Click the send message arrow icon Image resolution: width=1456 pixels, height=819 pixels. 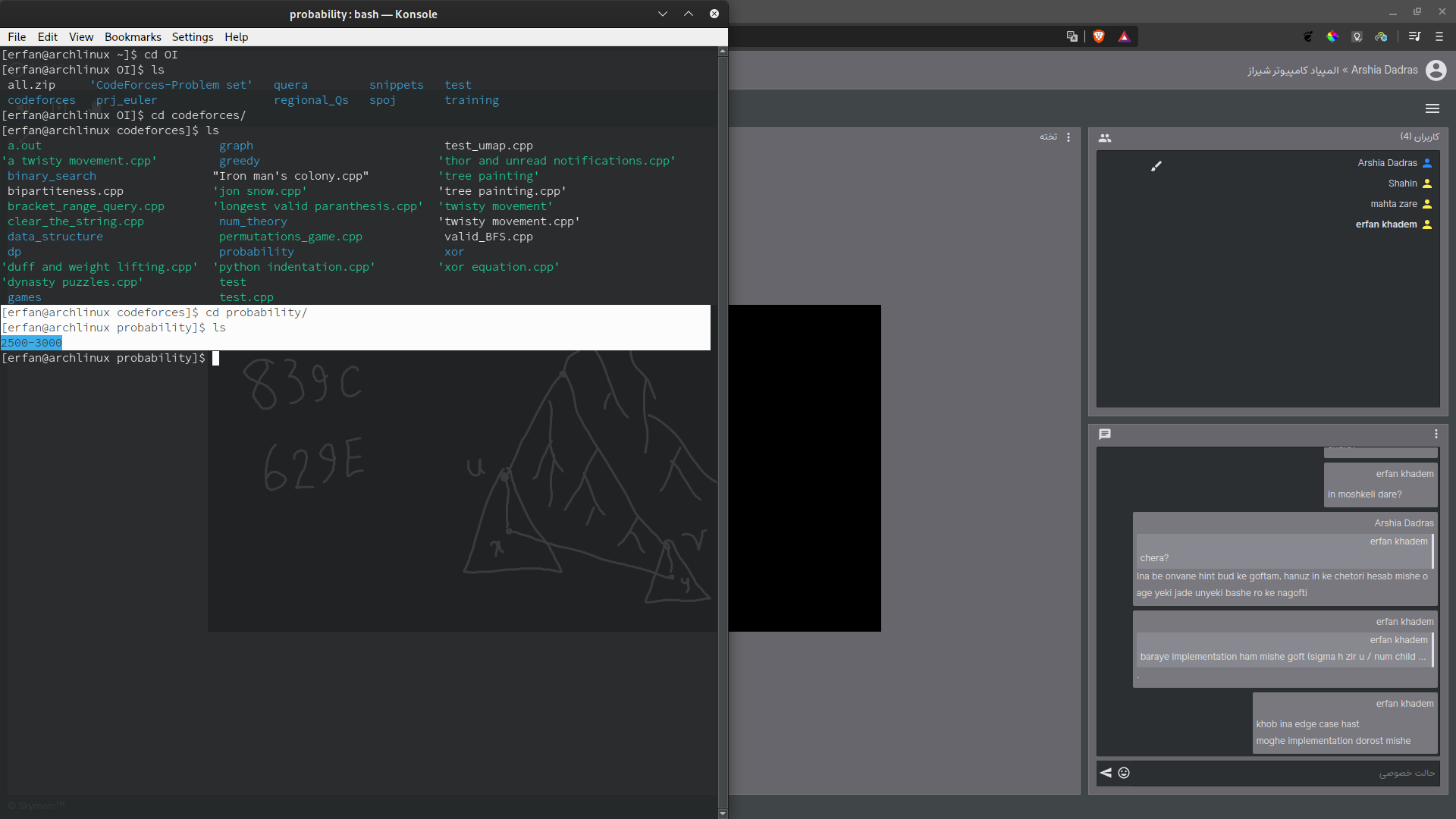pyautogui.click(x=1106, y=773)
